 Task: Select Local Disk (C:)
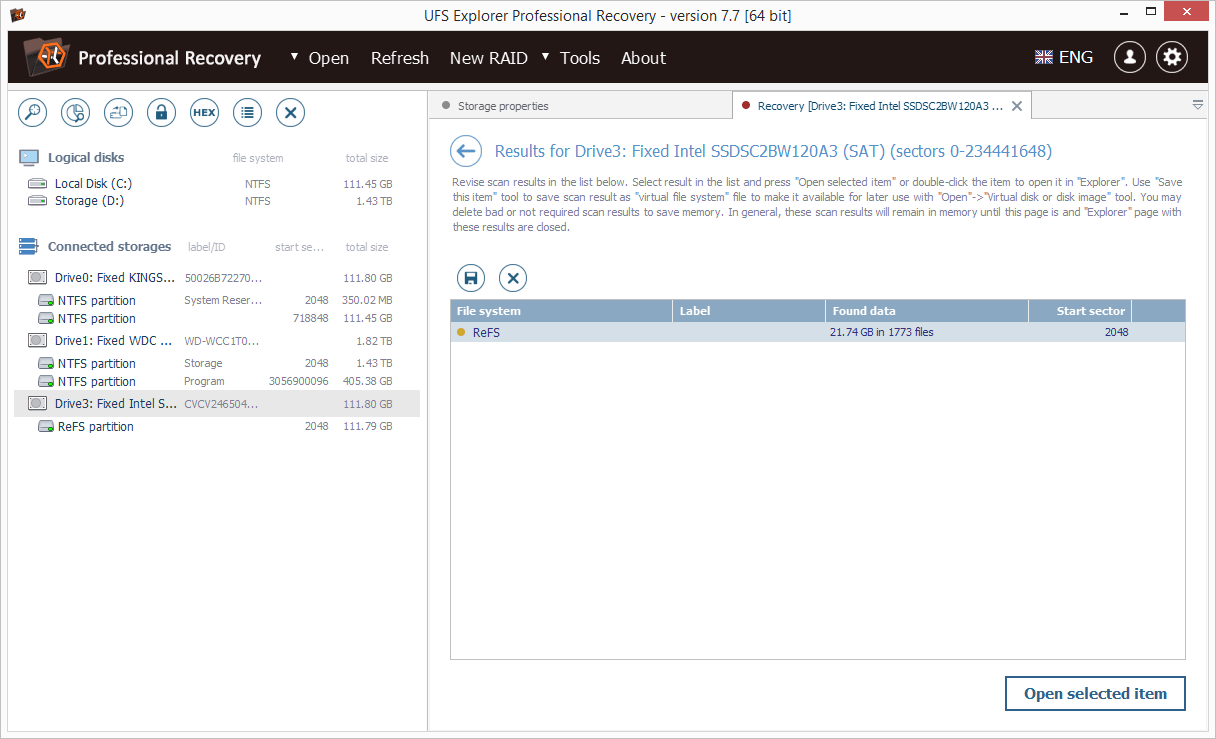click(x=219, y=184)
